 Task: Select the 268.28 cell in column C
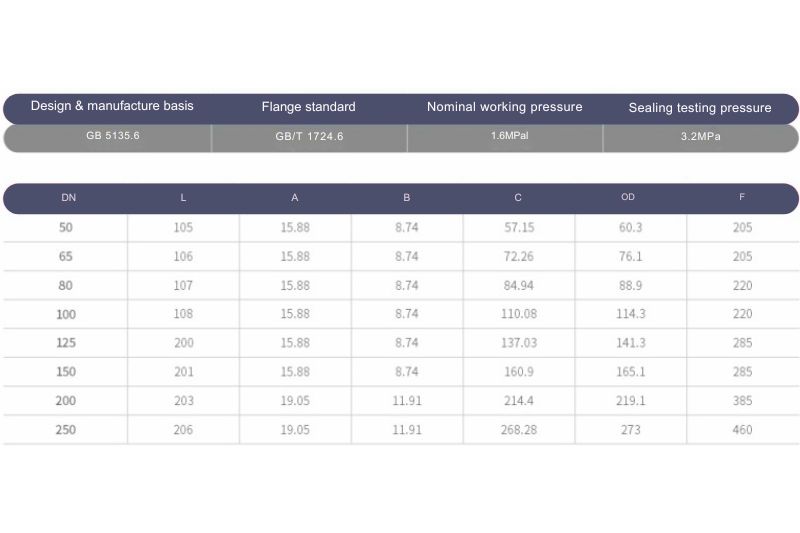click(x=520, y=429)
